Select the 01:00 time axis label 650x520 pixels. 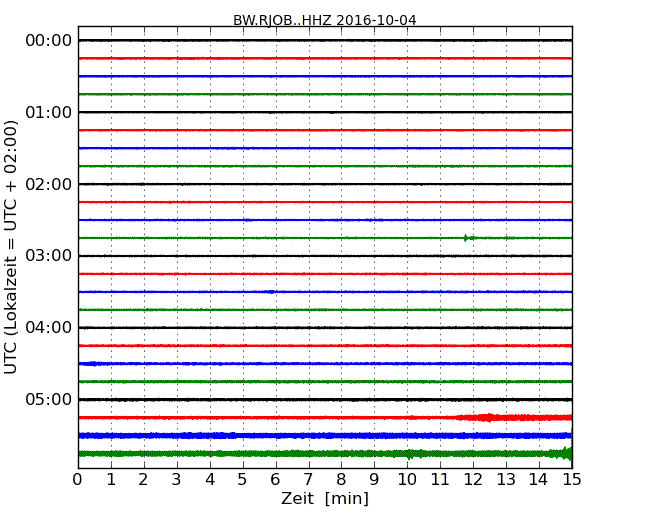click(49, 112)
